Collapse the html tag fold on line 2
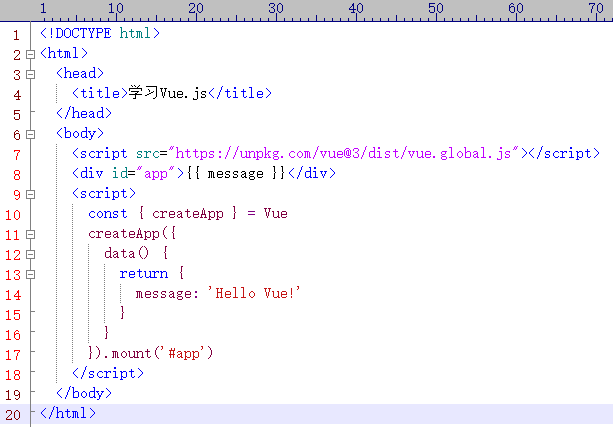 tap(30, 54)
